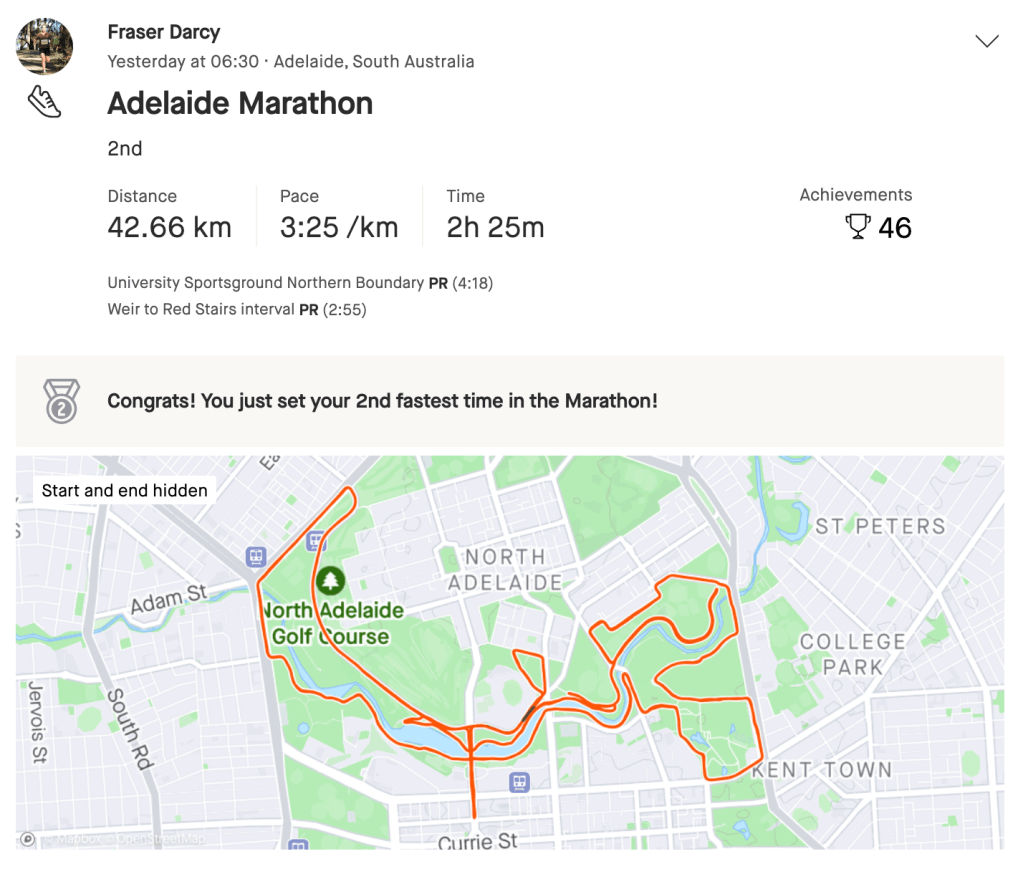Open Fraser Darcy's athlete profile name
The height and width of the screenshot is (884, 1023).
[163, 33]
